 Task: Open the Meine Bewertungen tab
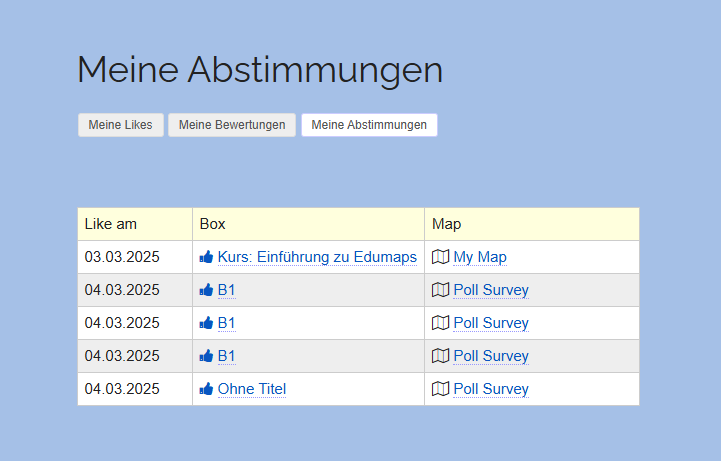[x=232, y=125]
